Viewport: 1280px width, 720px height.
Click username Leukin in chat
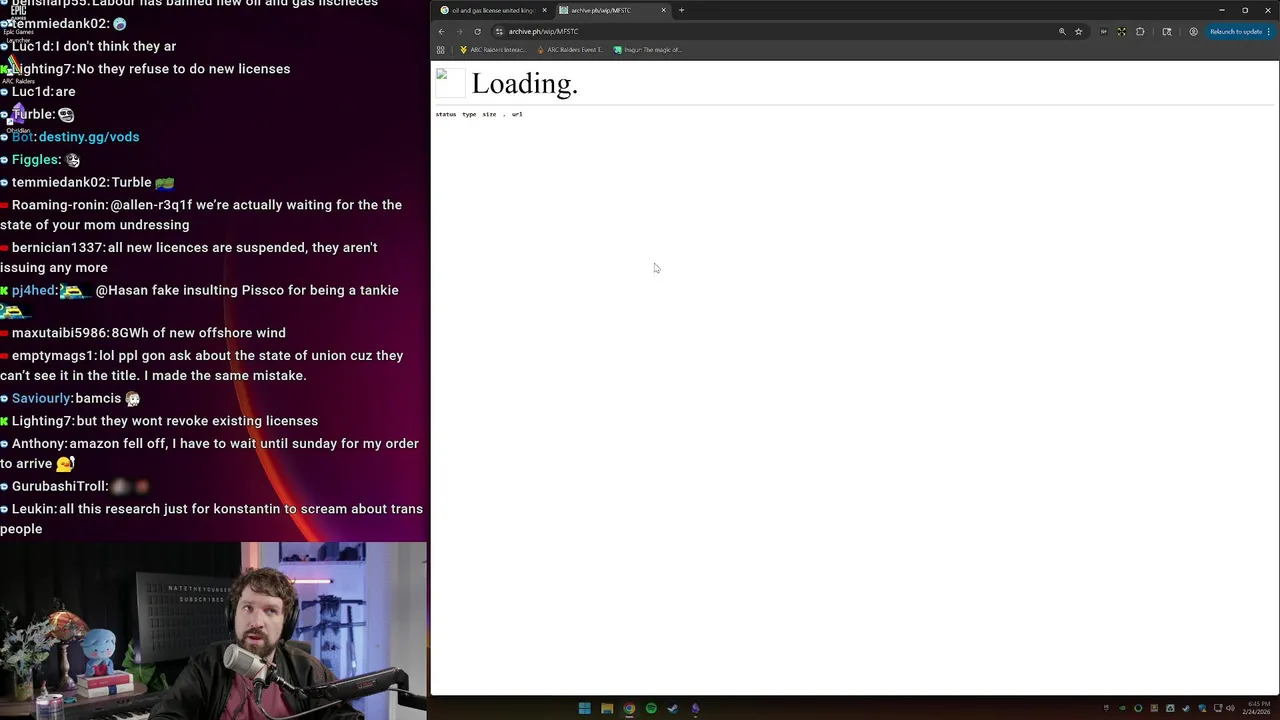coord(33,509)
